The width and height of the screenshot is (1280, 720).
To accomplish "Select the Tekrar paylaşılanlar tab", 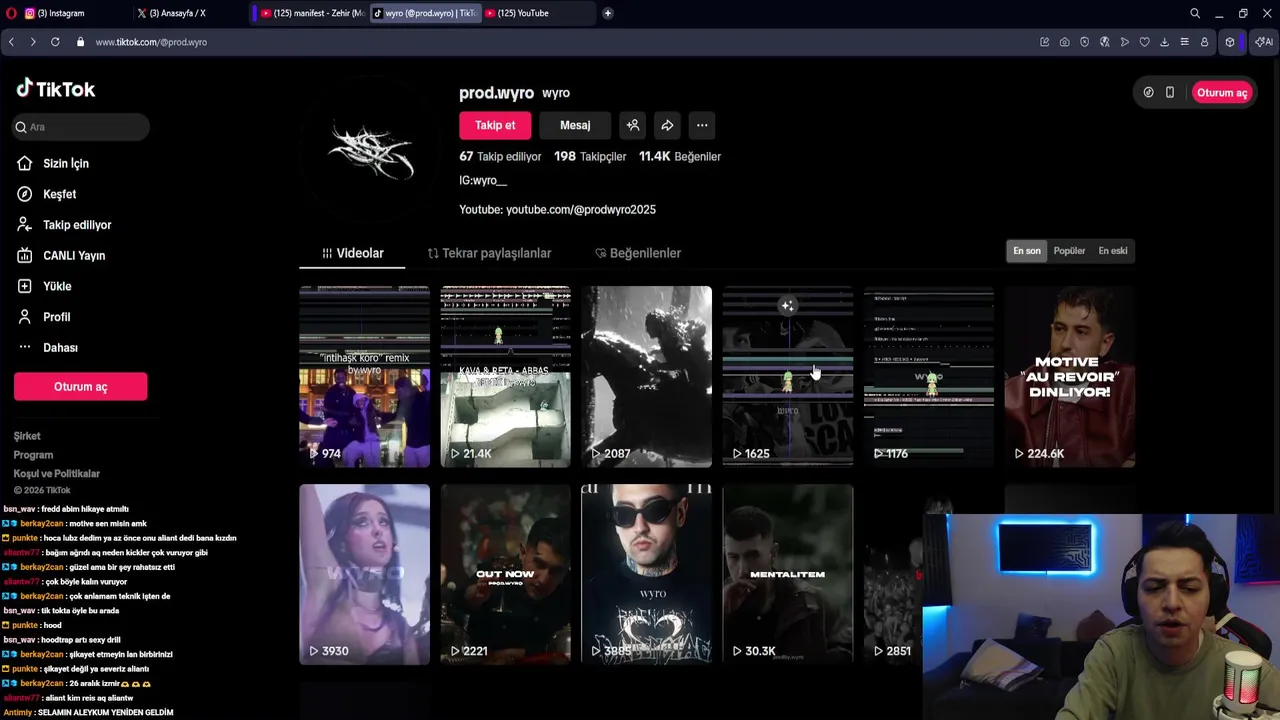I will (x=489, y=253).
